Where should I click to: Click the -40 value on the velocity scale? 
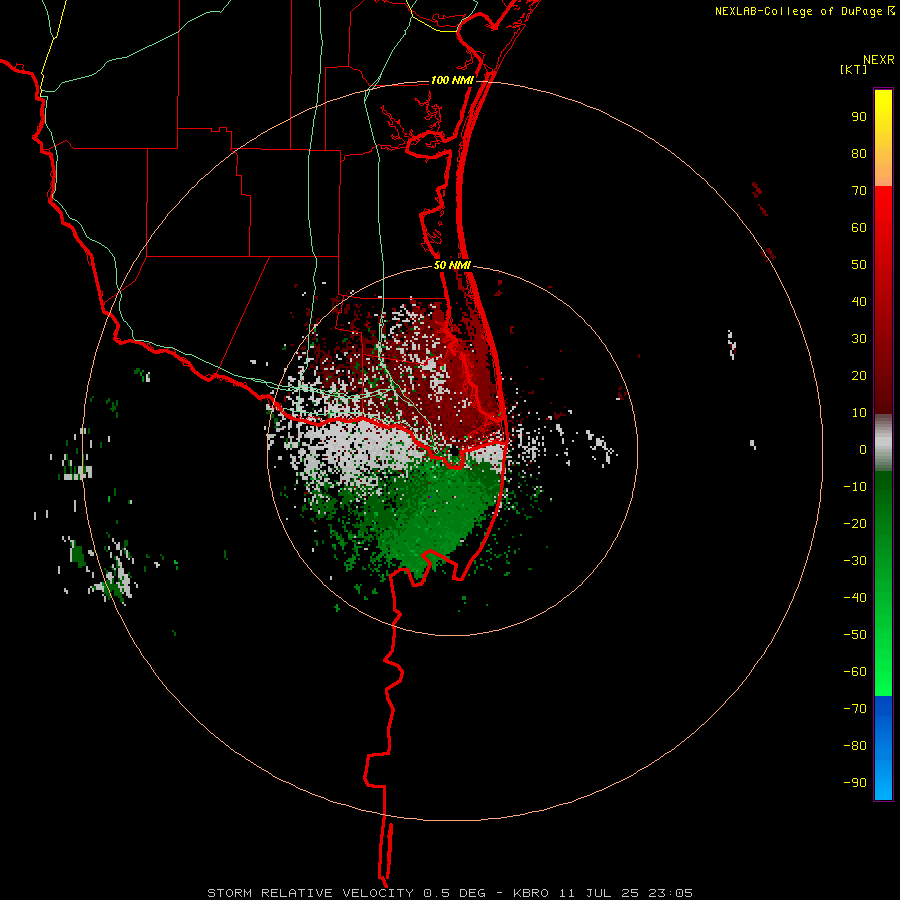pos(855,598)
